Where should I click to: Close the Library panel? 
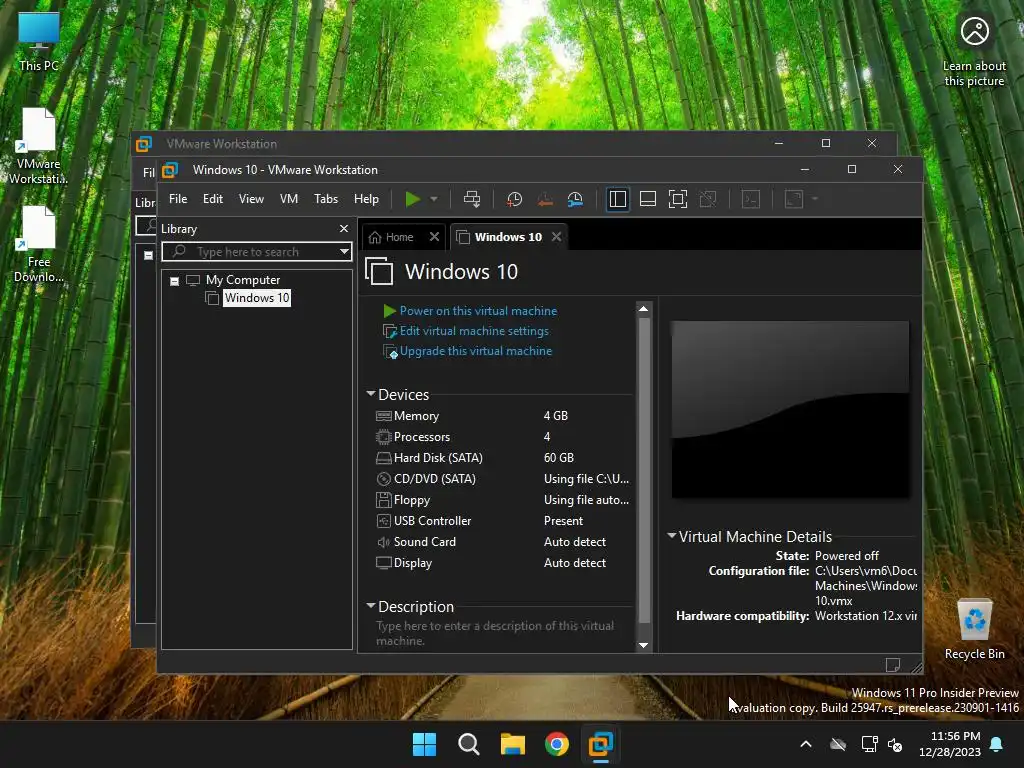[344, 229]
